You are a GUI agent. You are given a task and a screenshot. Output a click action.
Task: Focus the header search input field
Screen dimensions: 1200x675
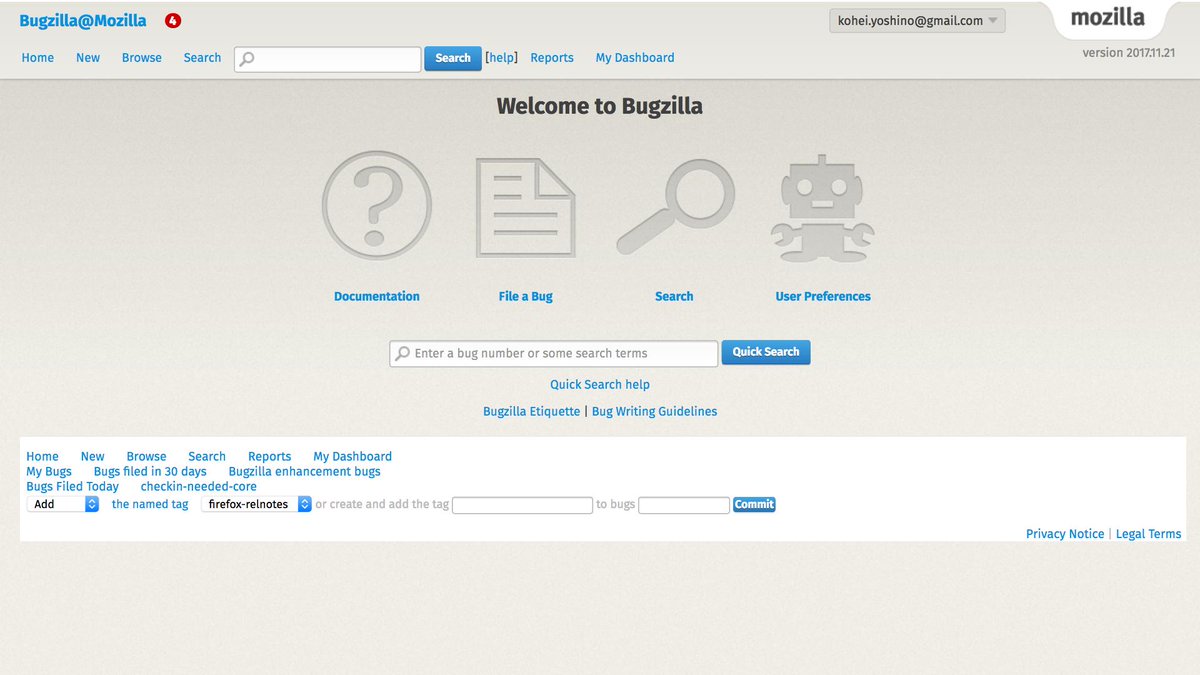(328, 59)
